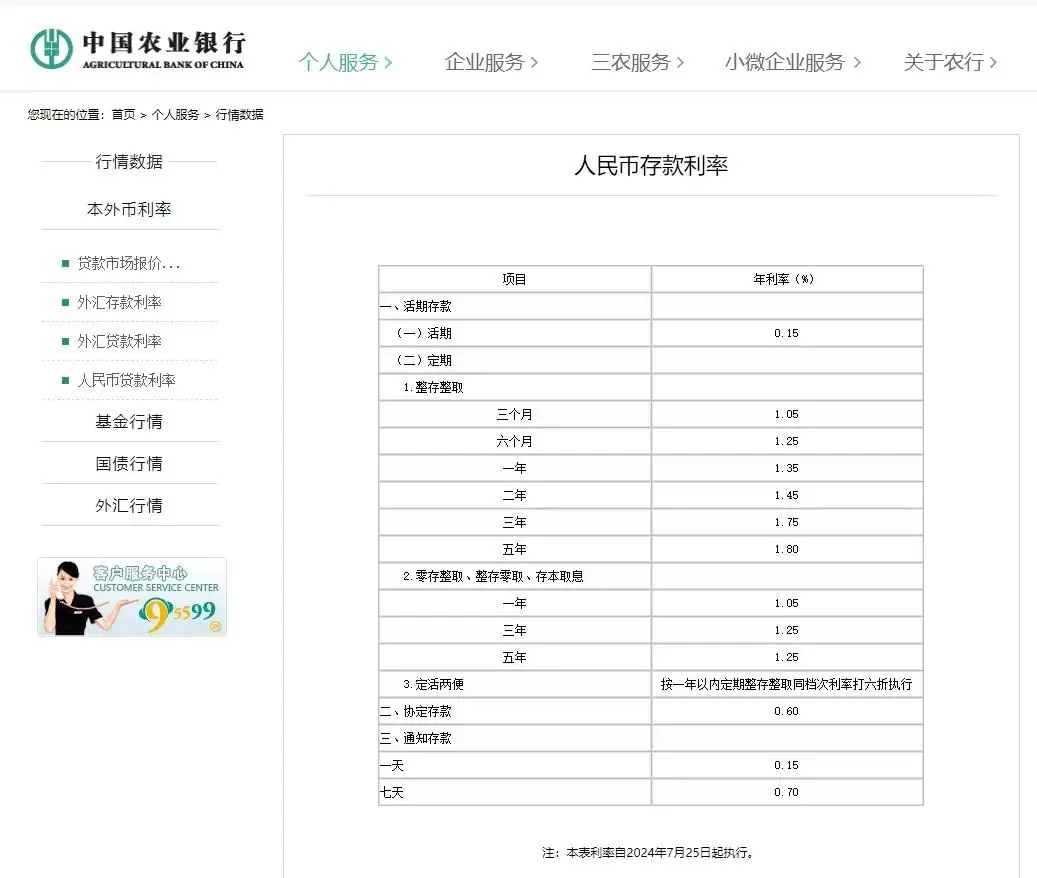Screen dimensions: 1037x878
Task: Select 基金行情 in the sidebar
Action: tap(131, 421)
